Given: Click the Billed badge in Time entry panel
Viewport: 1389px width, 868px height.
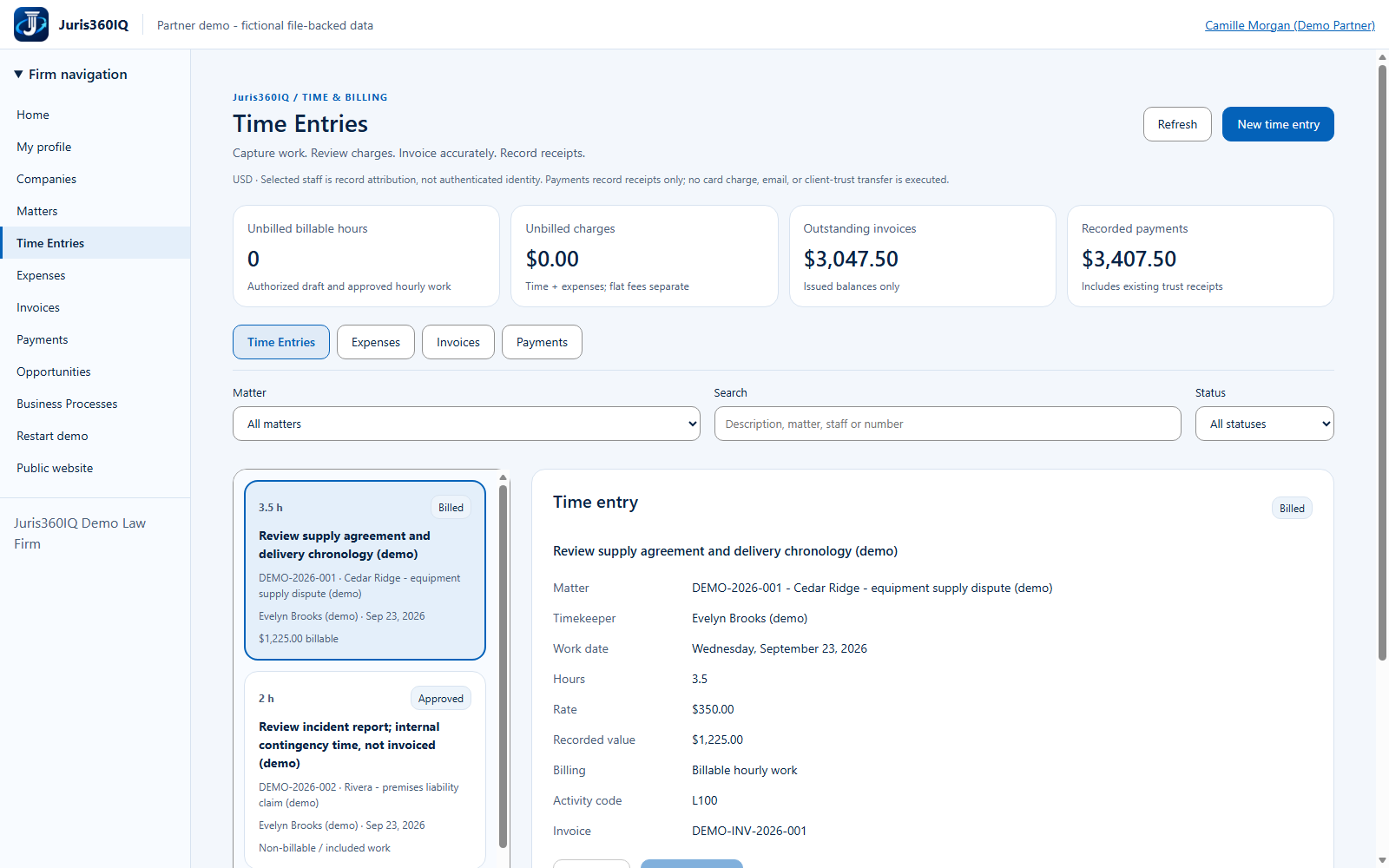Looking at the screenshot, I should [1292, 509].
